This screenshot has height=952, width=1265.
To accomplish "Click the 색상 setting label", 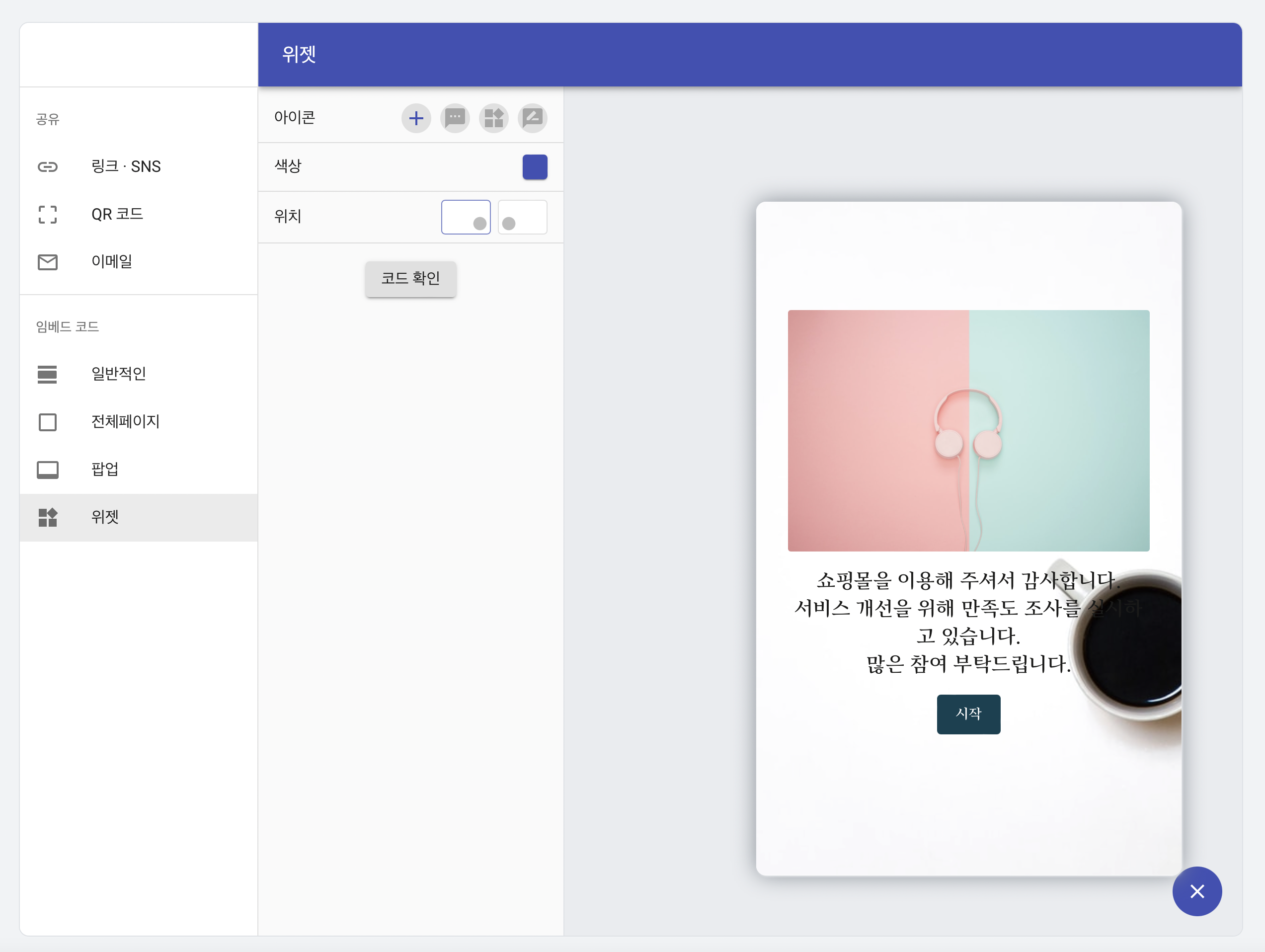I will (x=288, y=166).
